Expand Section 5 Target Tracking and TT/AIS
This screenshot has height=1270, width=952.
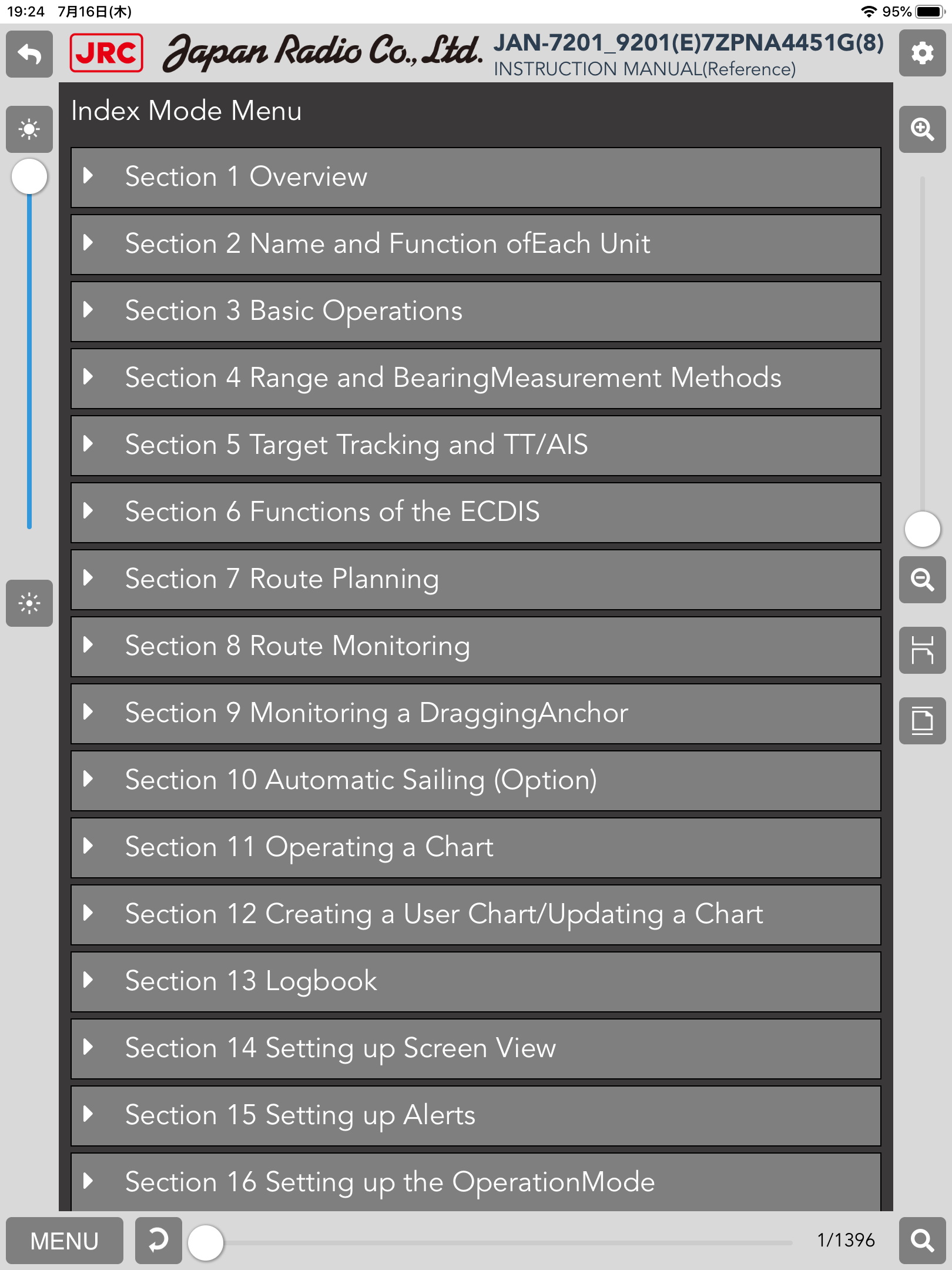tap(475, 445)
